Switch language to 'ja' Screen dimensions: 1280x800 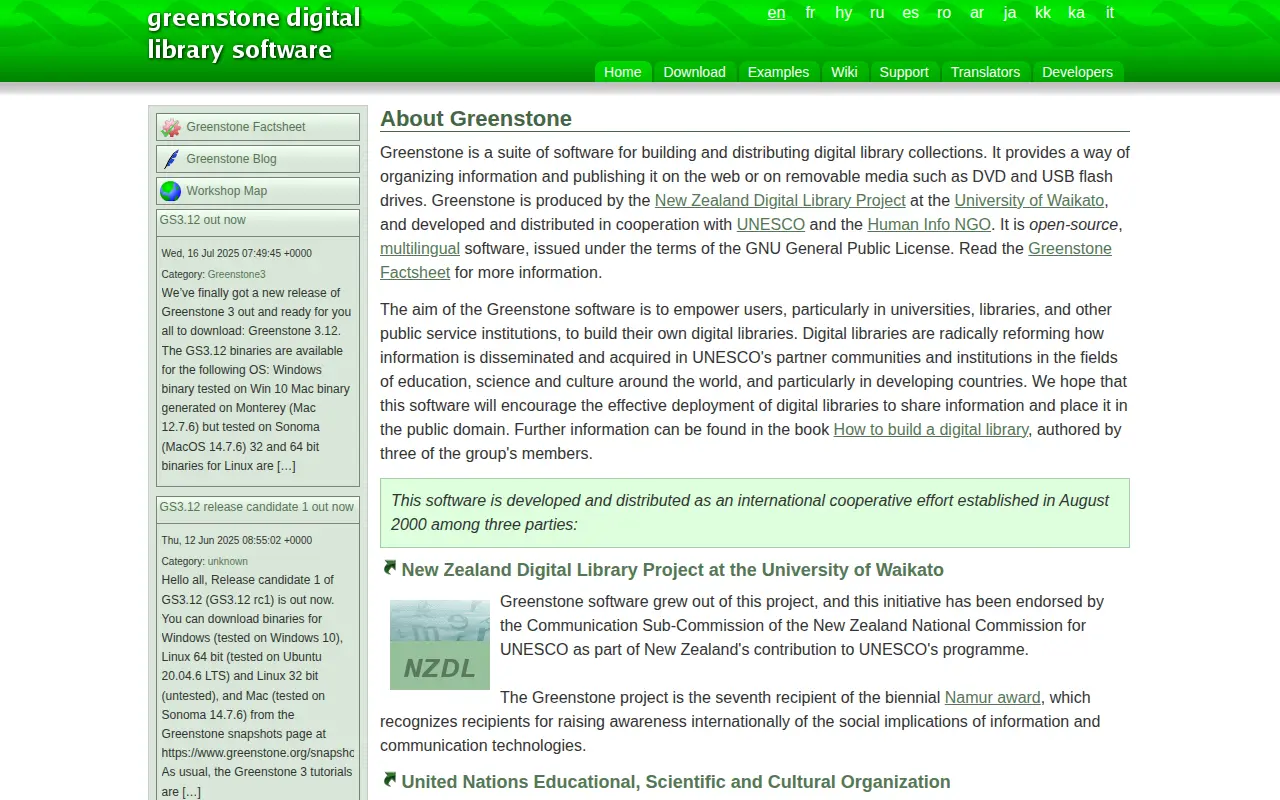point(1010,13)
